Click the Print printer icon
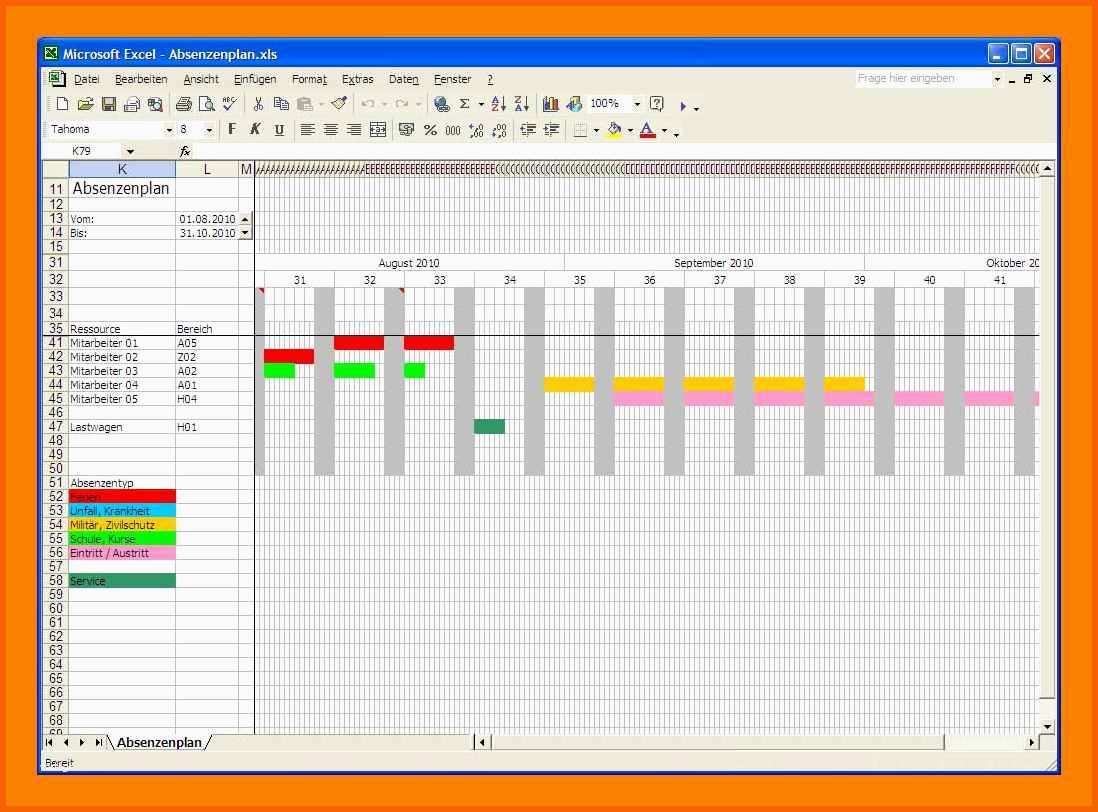Image resolution: width=1098 pixels, height=812 pixels. coord(183,104)
